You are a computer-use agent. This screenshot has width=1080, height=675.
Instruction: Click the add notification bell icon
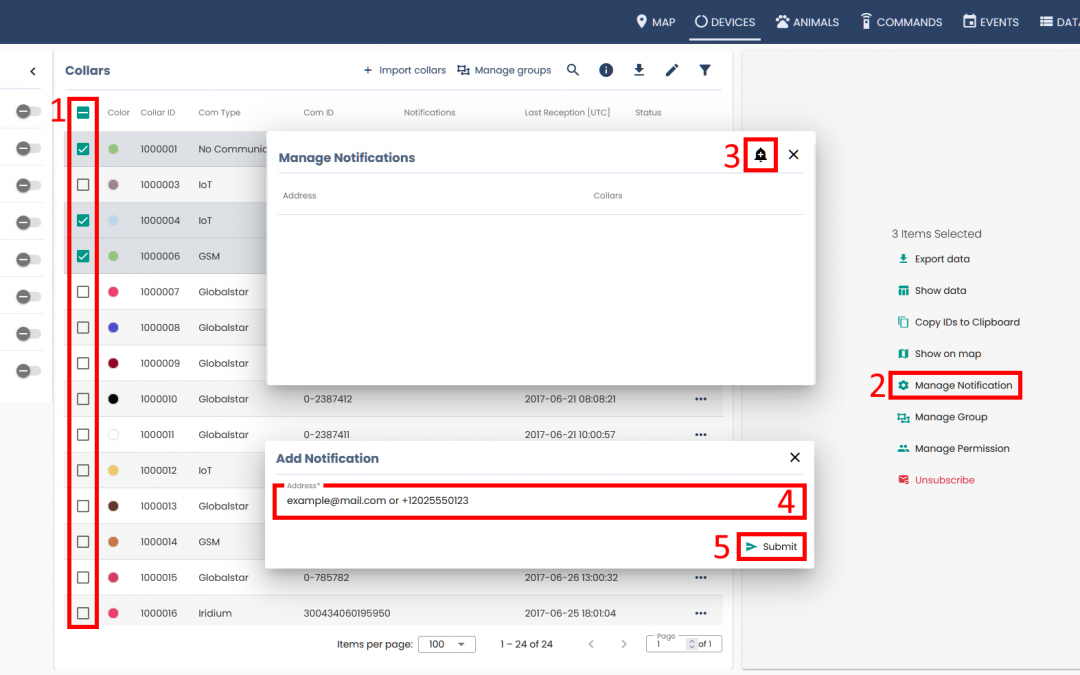[761, 155]
